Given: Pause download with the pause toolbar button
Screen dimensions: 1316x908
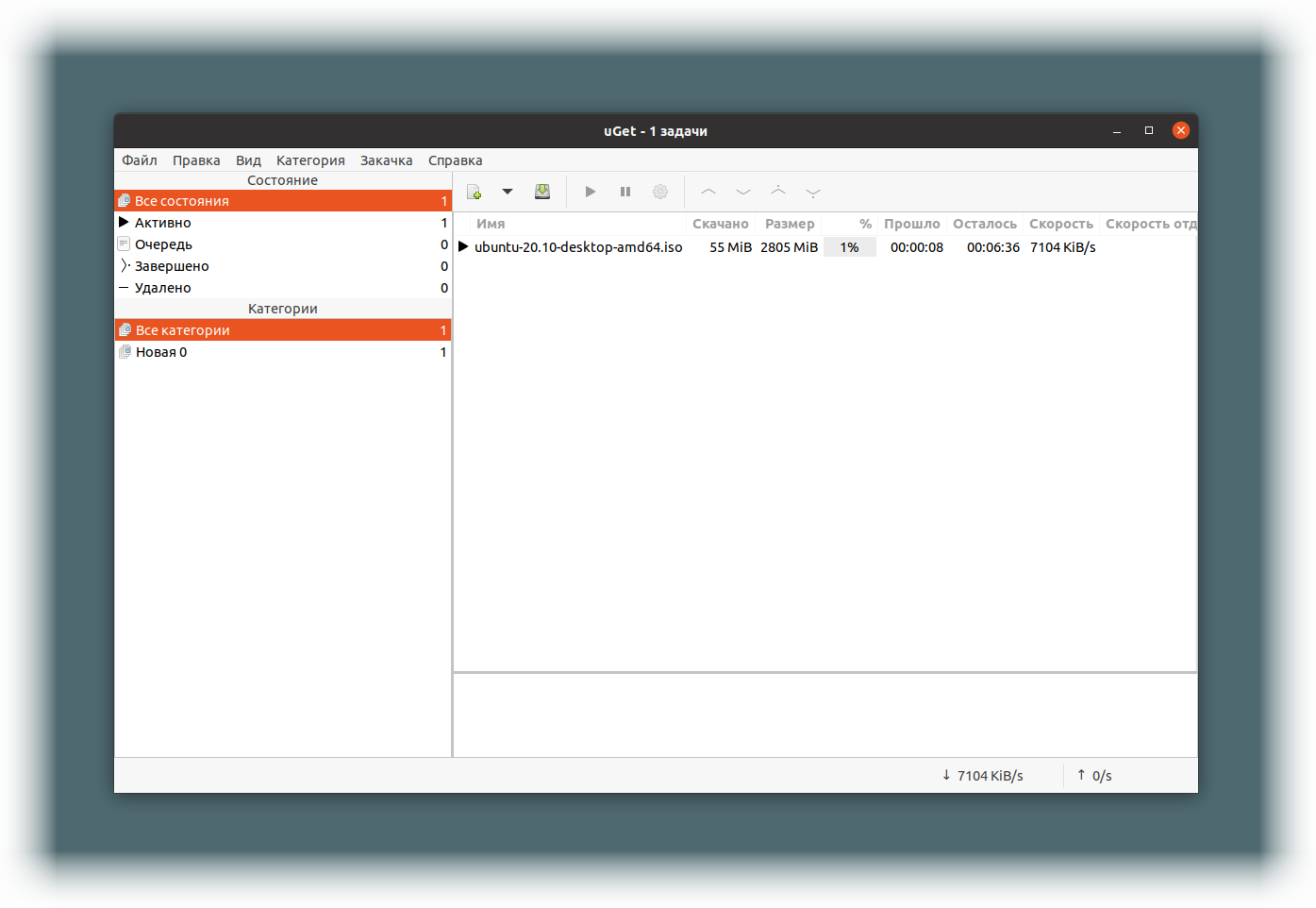Looking at the screenshot, I should click(625, 192).
